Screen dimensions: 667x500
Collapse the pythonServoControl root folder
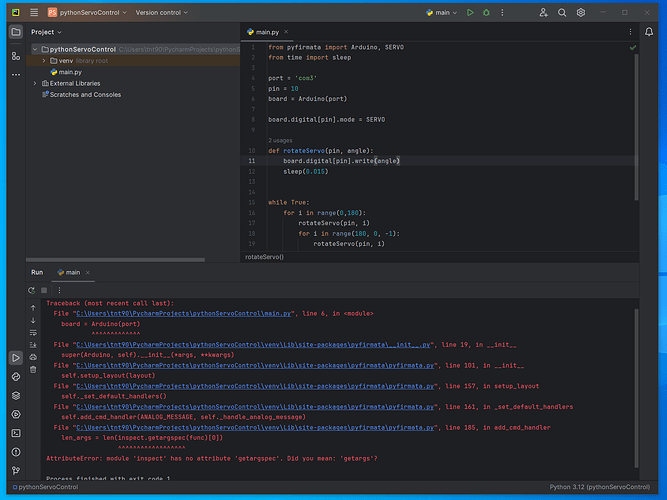tap(35, 49)
